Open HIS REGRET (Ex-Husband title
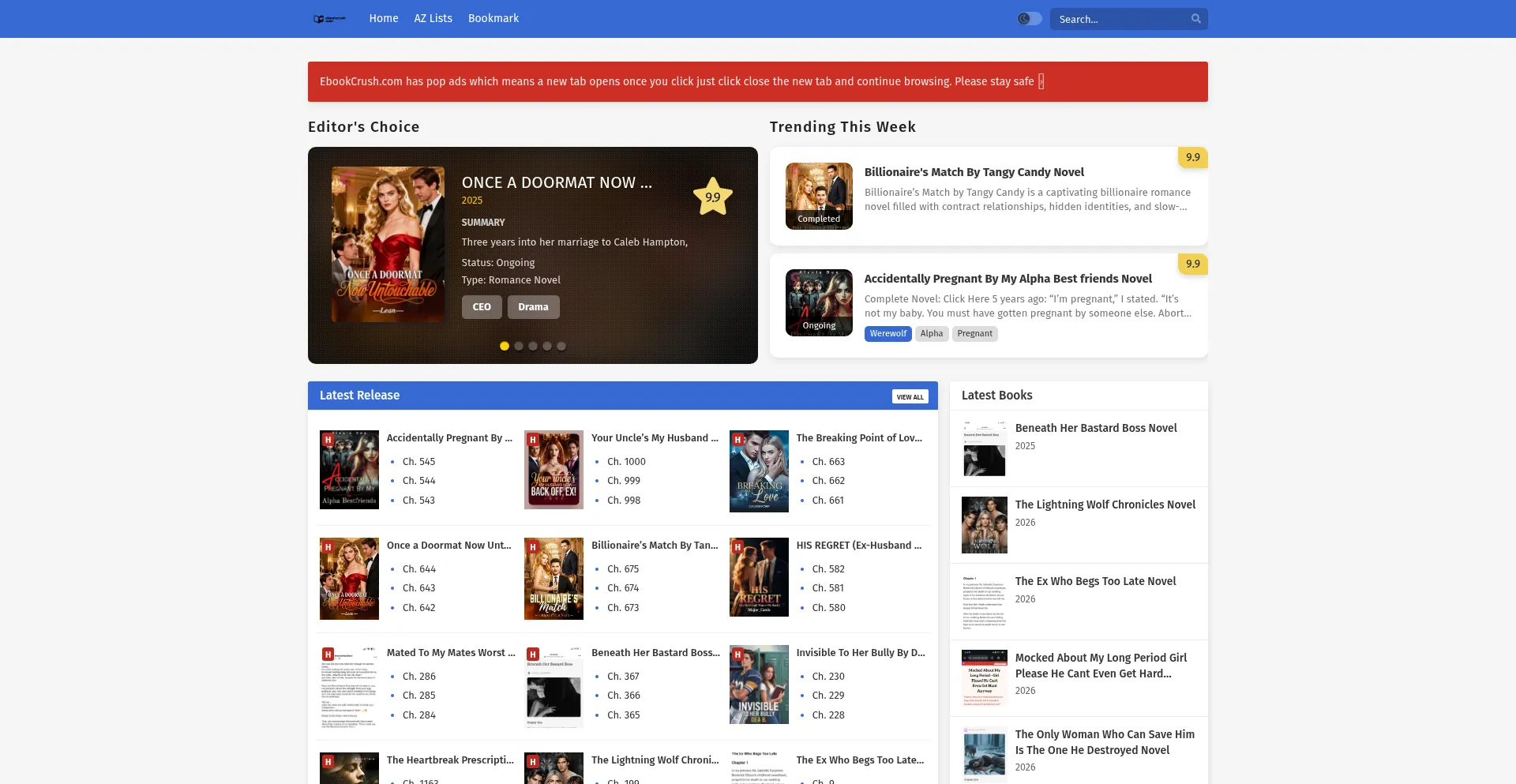 [859, 546]
